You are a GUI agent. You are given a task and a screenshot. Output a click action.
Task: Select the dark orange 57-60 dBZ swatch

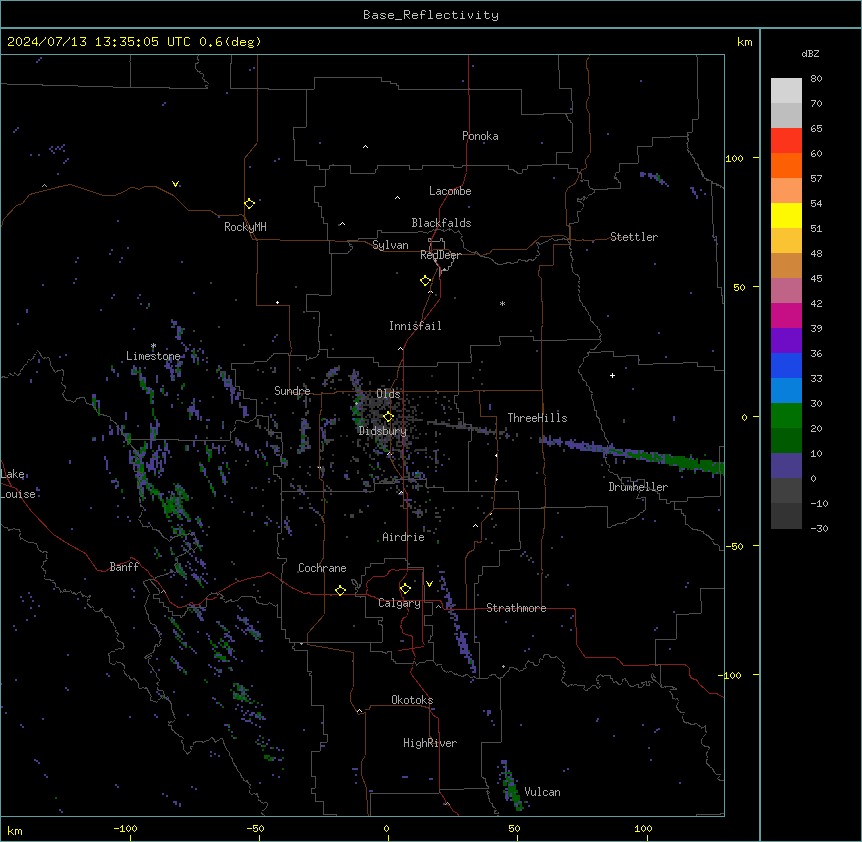(x=786, y=165)
